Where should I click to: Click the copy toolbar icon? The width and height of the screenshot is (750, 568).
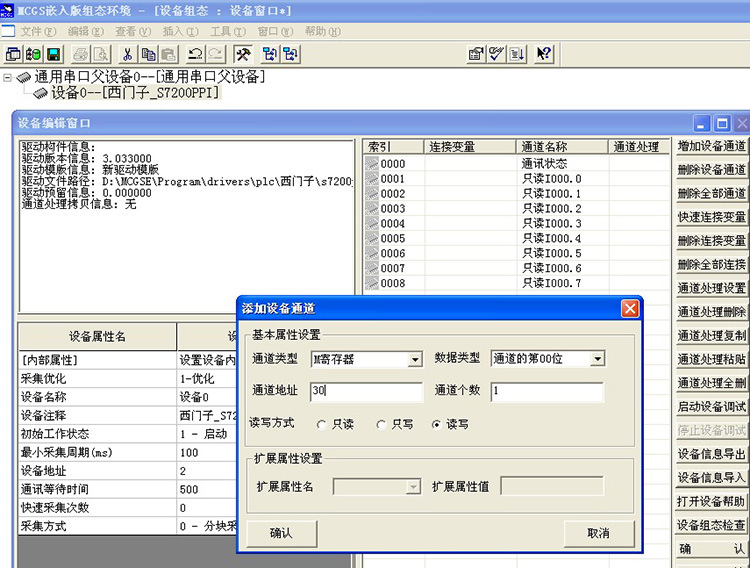pos(148,54)
